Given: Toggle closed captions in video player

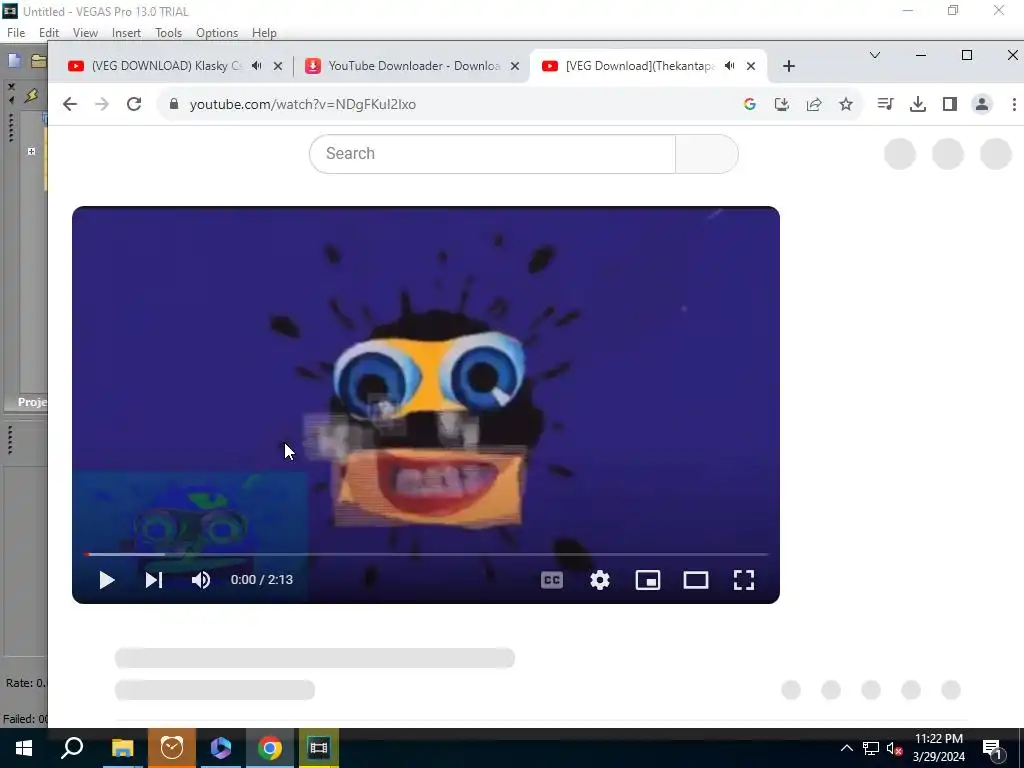Looking at the screenshot, I should [x=552, y=580].
